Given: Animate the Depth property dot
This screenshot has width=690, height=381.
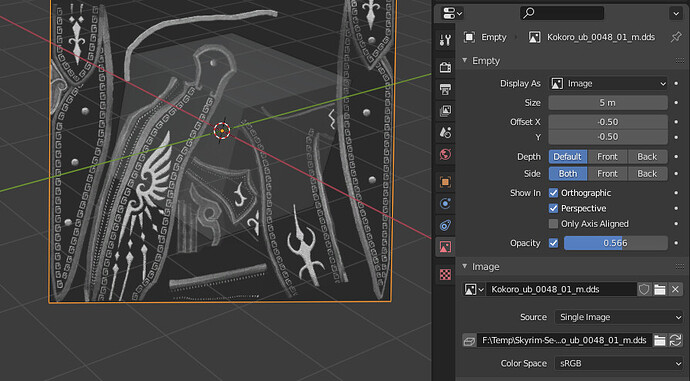Looking at the screenshot, I should [x=676, y=157].
